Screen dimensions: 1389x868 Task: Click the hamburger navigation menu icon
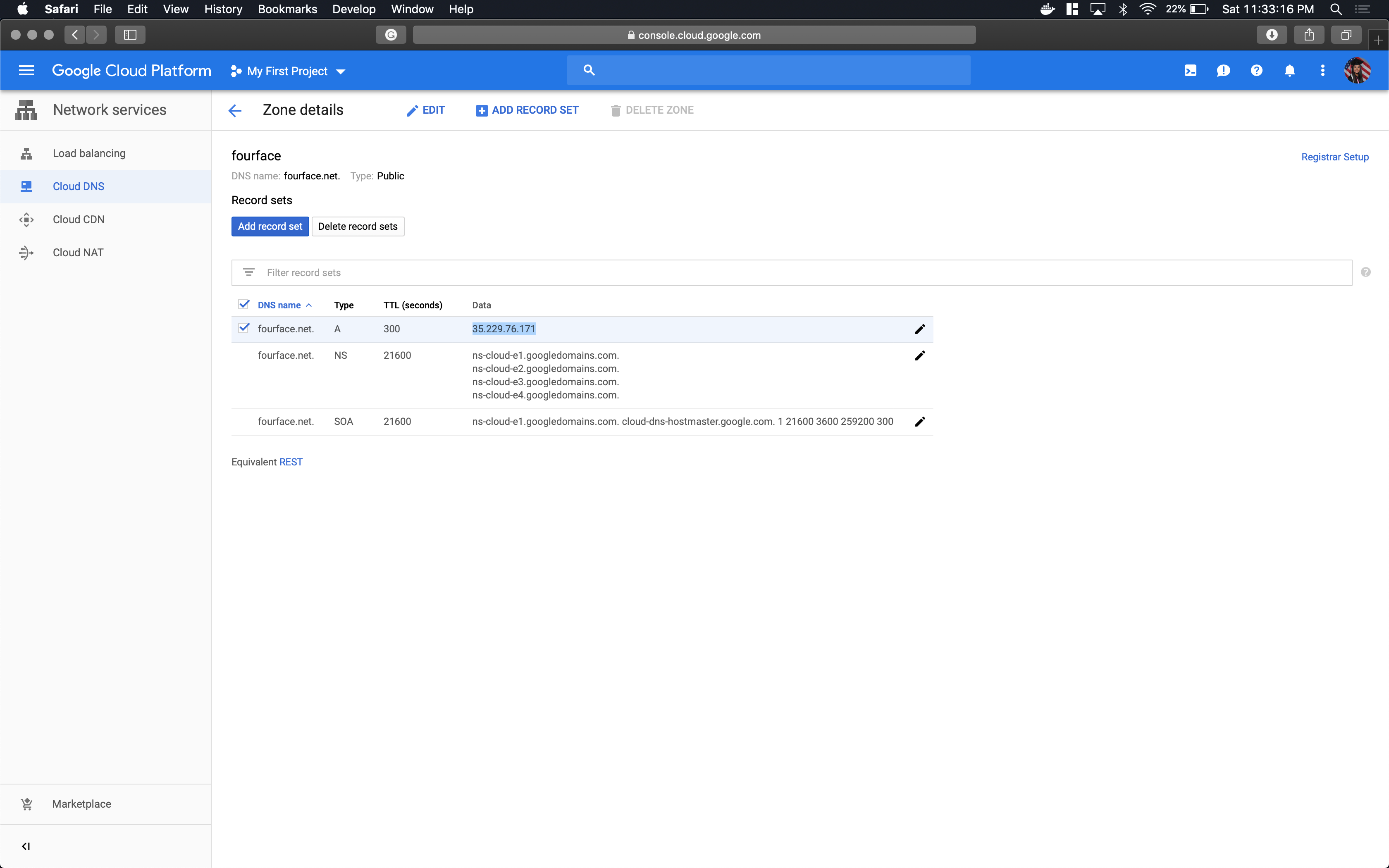[x=26, y=71]
